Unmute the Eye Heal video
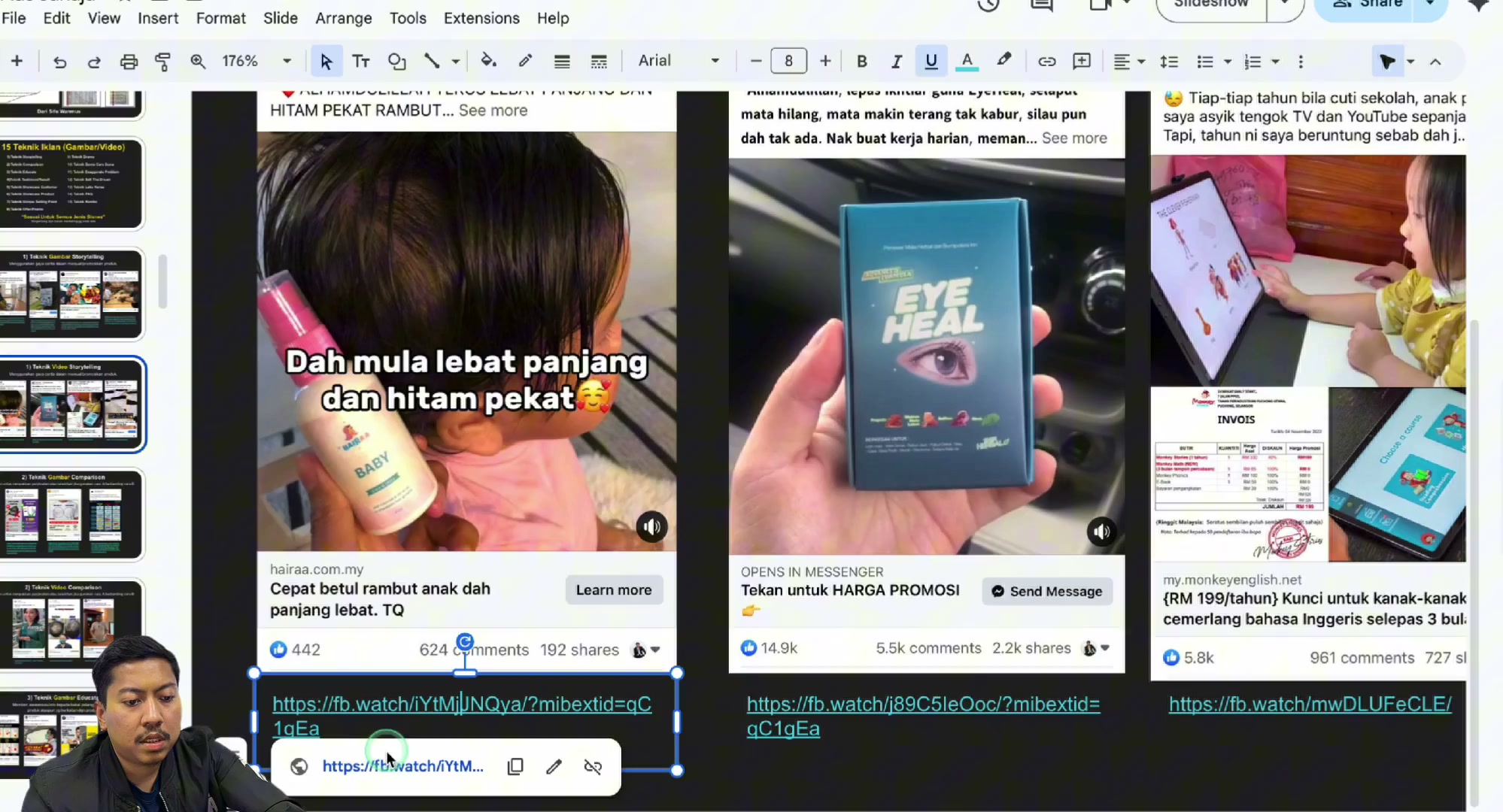The width and height of the screenshot is (1503, 812). point(1101,532)
